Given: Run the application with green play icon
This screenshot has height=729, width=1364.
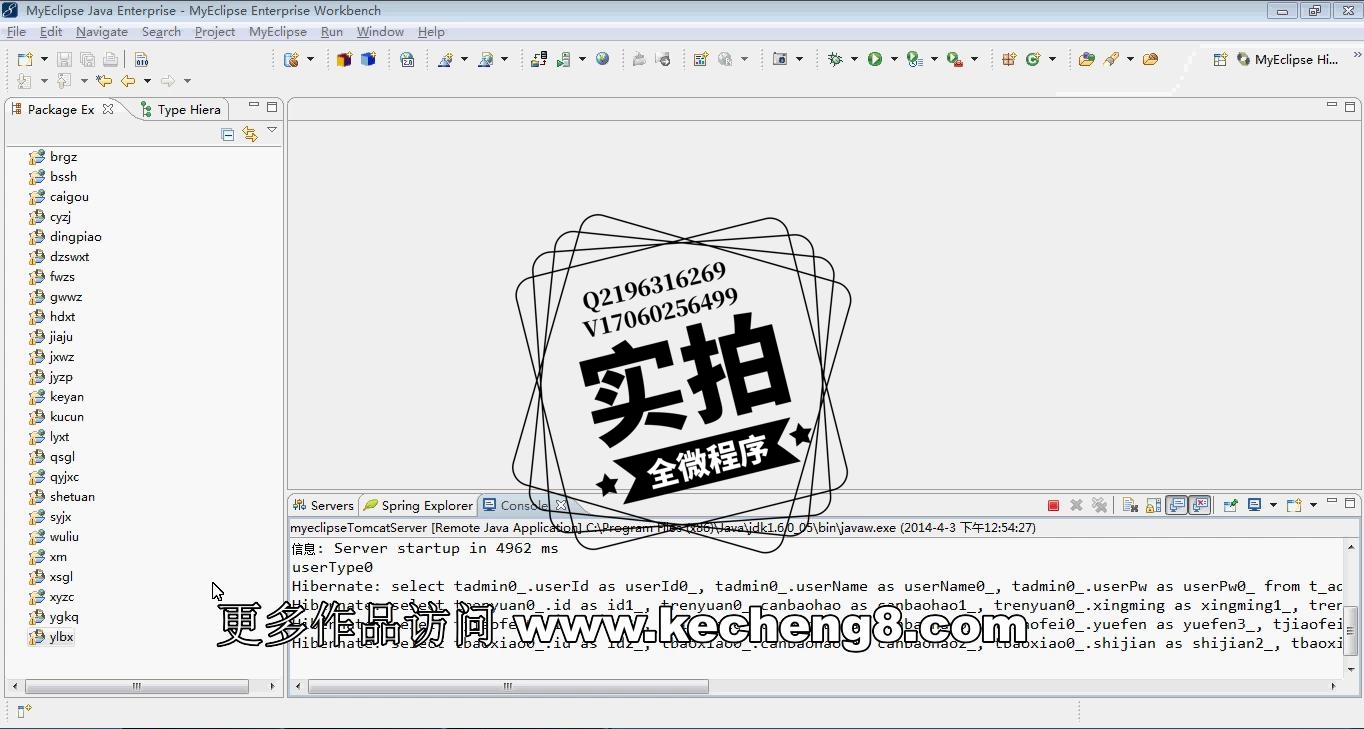Looking at the screenshot, I should 875,60.
